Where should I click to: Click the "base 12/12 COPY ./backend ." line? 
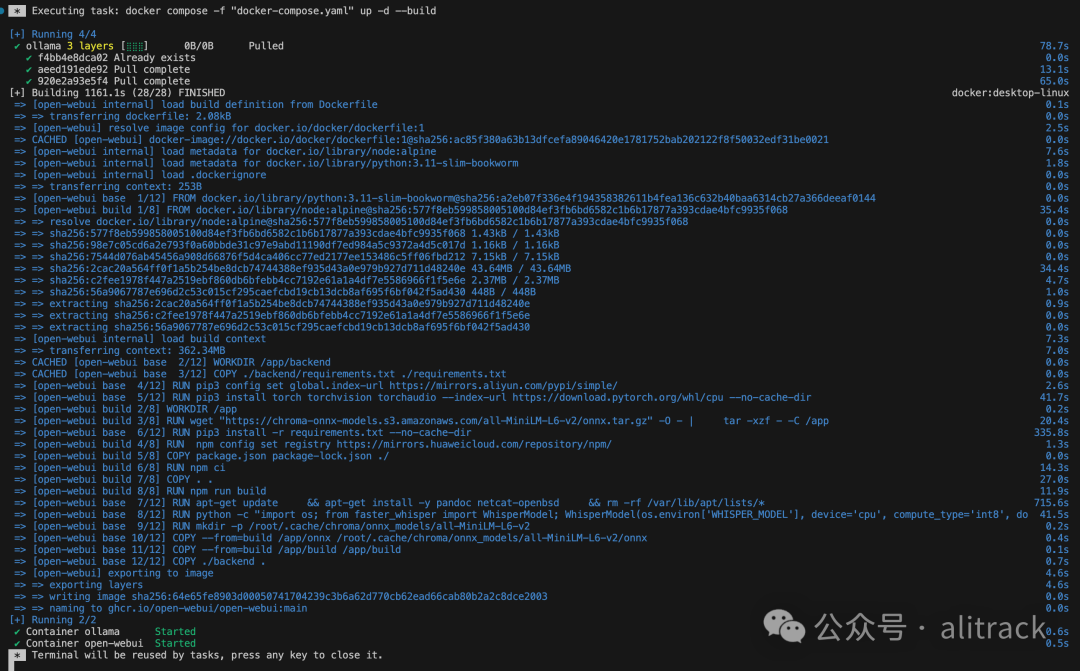click(140, 561)
